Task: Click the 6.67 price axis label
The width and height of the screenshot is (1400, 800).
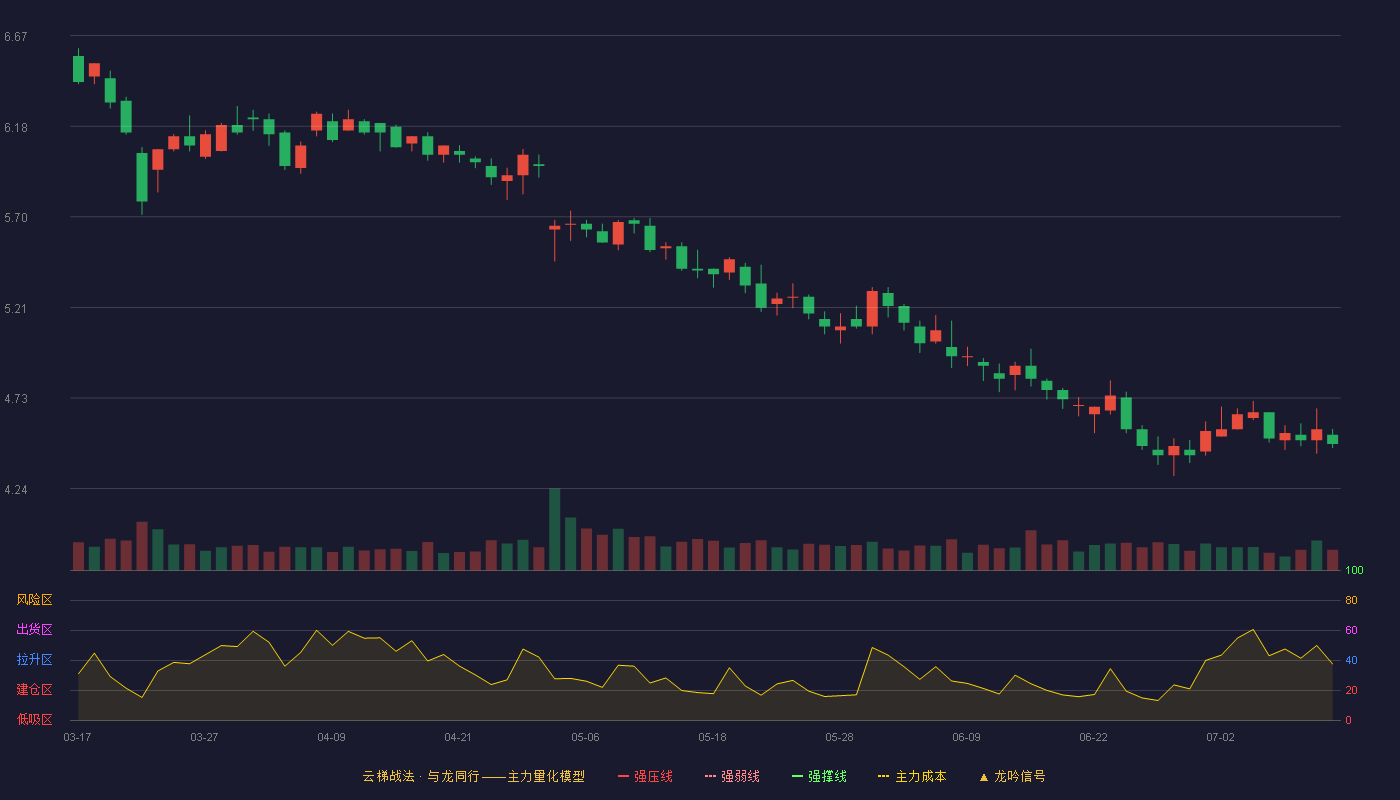Action: (16, 37)
